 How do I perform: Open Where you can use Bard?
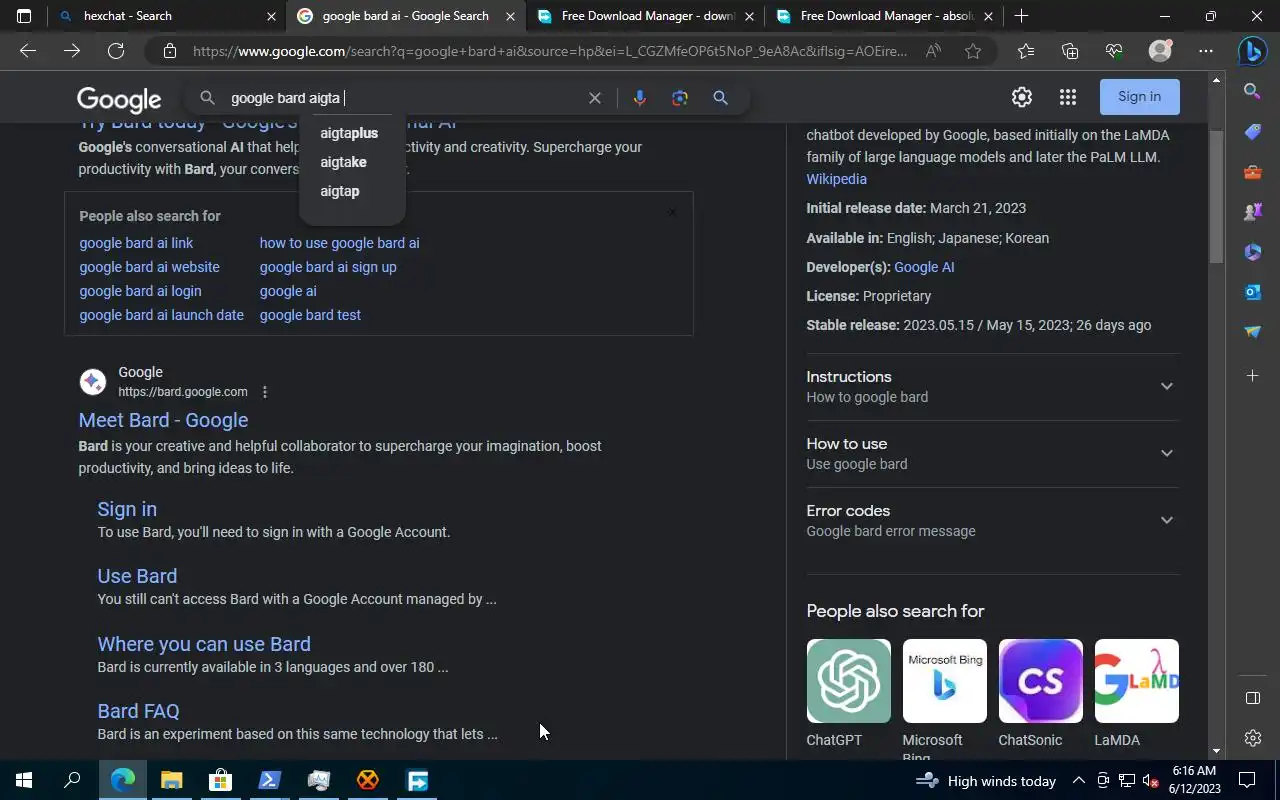204,644
